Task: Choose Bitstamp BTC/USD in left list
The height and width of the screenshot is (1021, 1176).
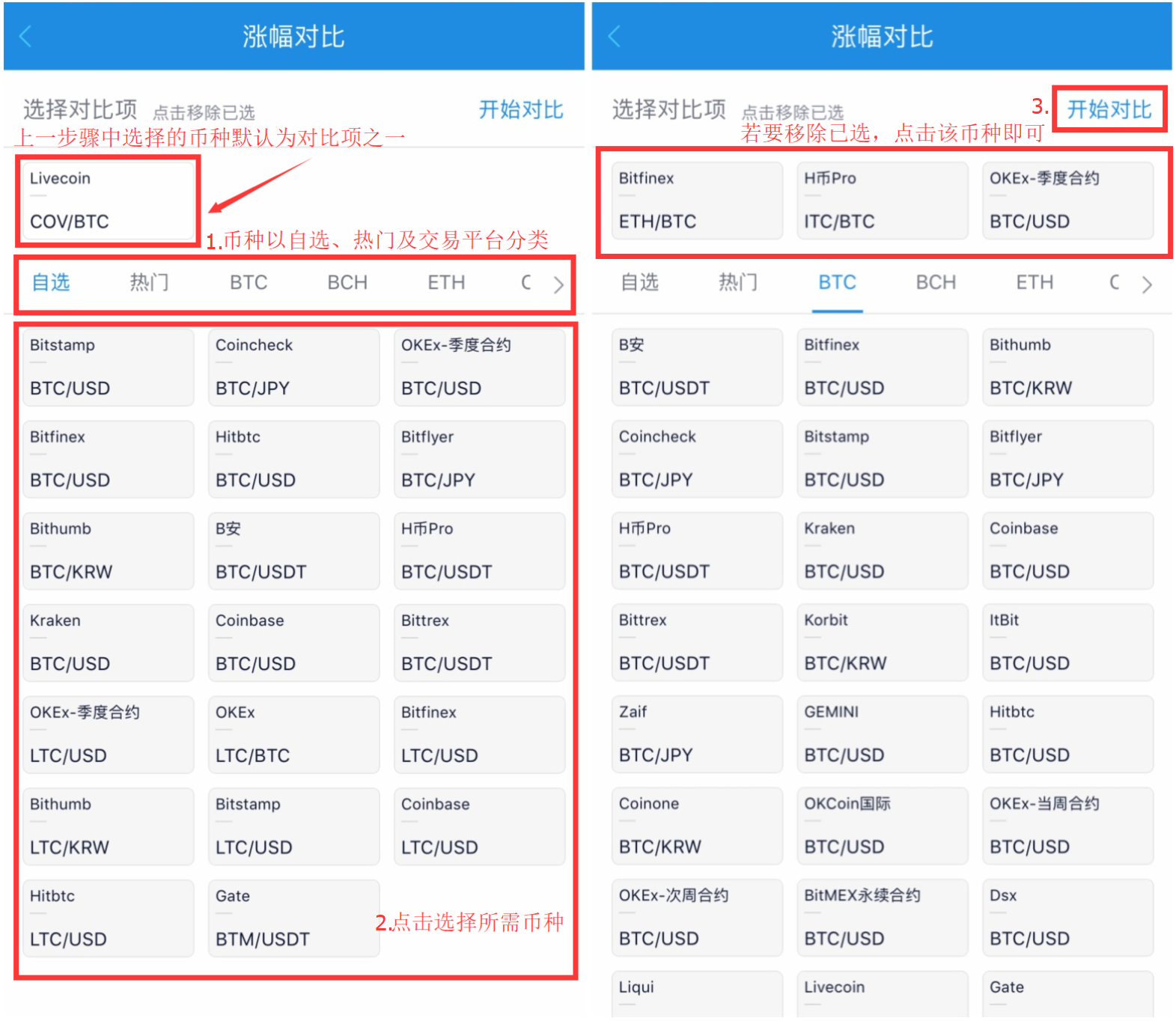Action: tap(108, 368)
